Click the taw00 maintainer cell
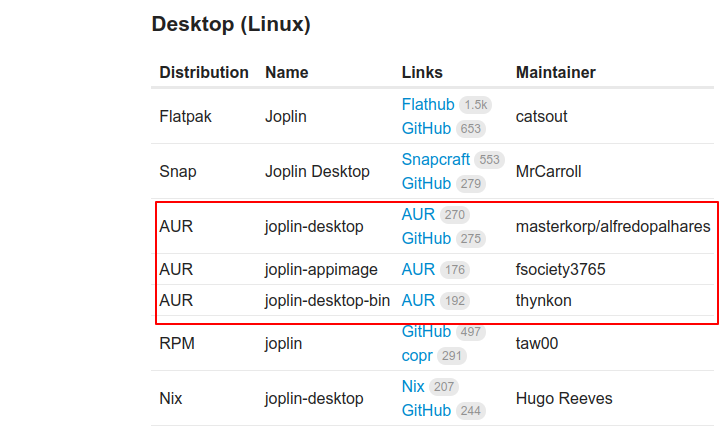 537,343
